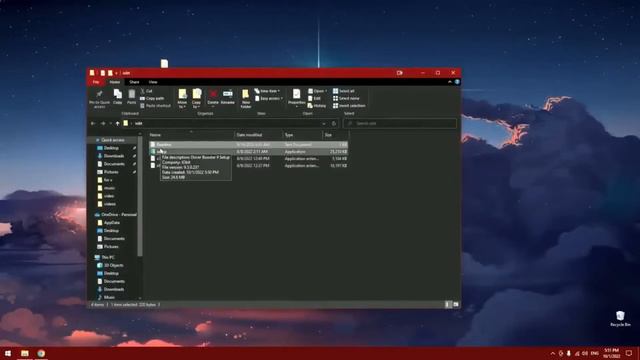Open Music under This PC
Viewport: 640px width, 360px height.
click(x=109, y=297)
